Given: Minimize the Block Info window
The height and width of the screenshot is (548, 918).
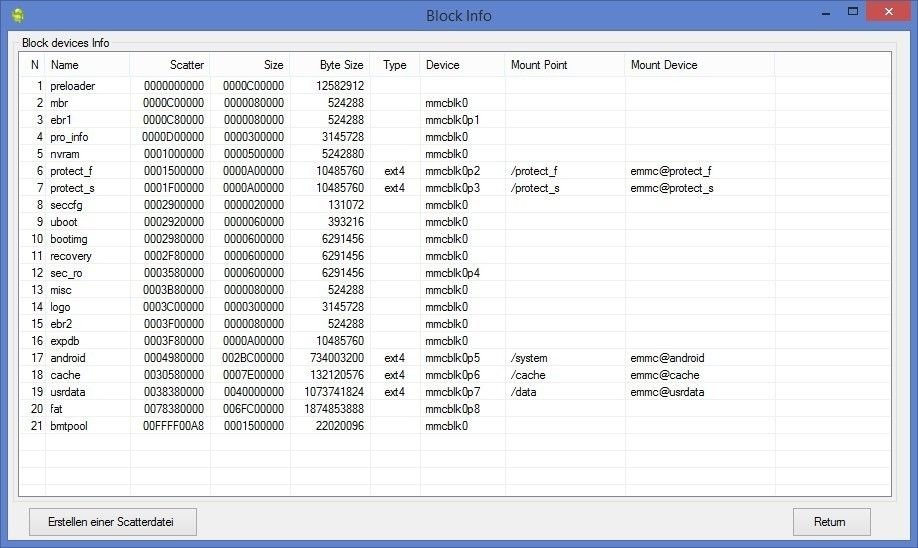Looking at the screenshot, I should click(x=826, y=13).
